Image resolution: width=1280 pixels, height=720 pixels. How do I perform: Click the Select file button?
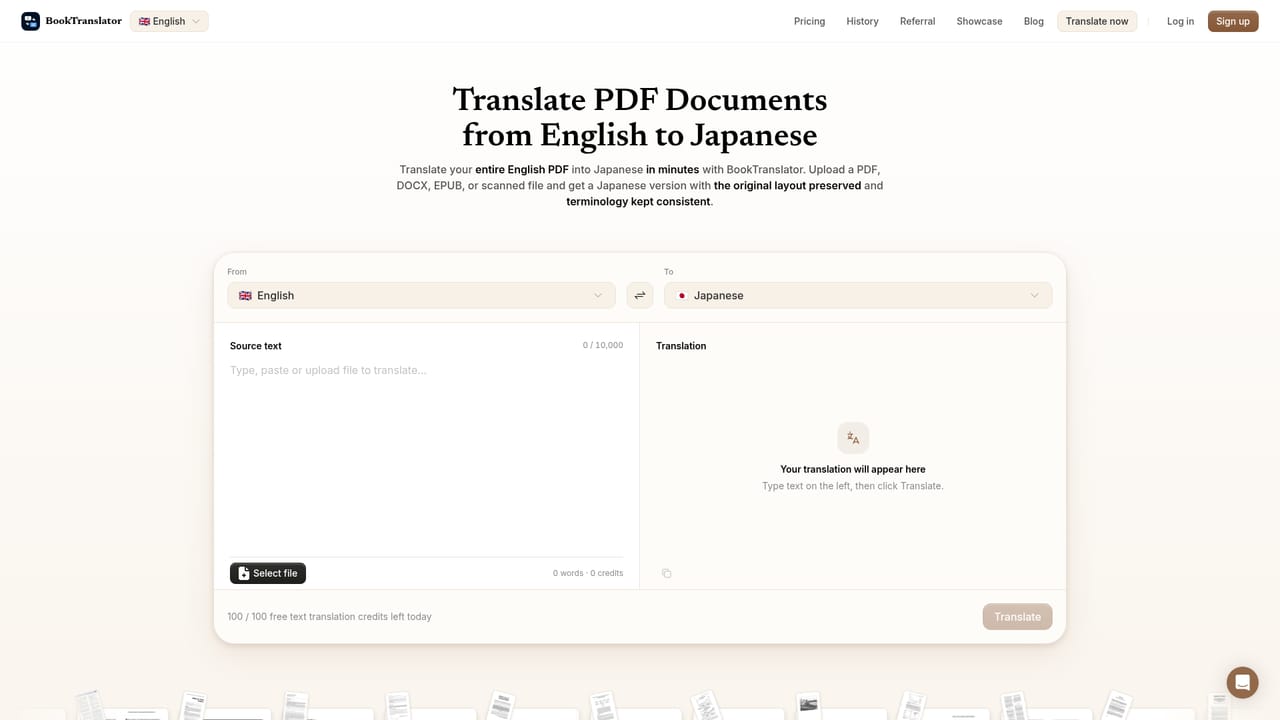[268, 573]
